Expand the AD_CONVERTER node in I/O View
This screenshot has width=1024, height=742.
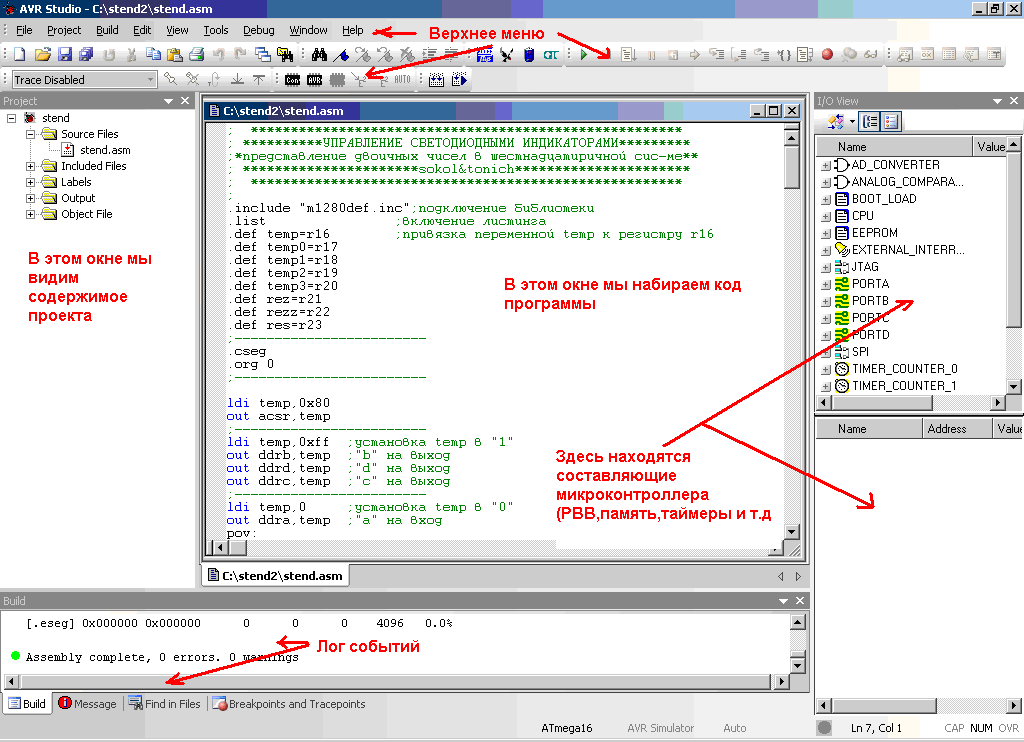click(x=825, y=166)
